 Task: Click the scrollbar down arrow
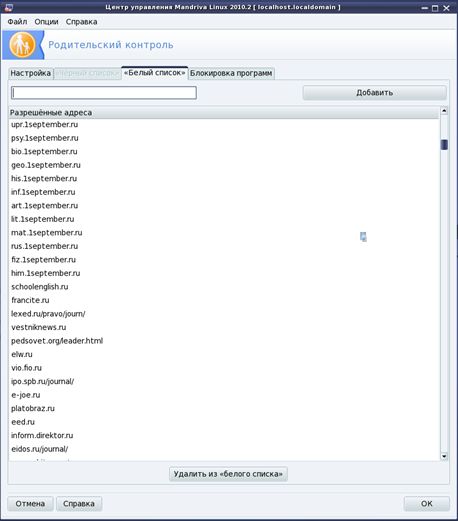point(444,456)
